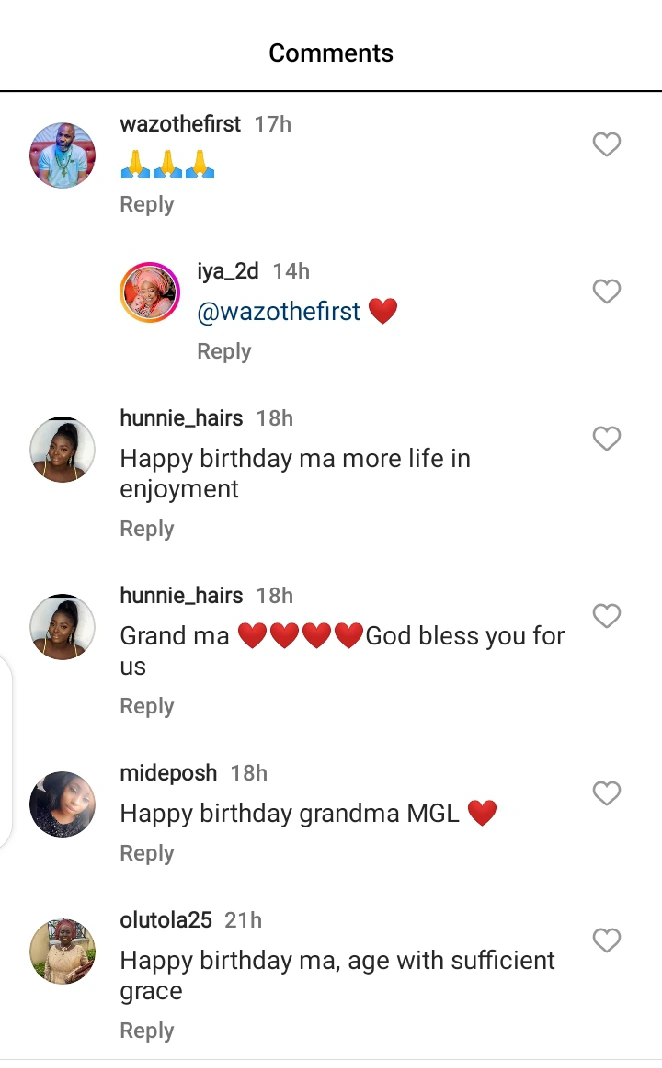The height and width of the screenshot is (1068, 662).
Task: Tap the olutola25 username
Action: click(166, 921)
